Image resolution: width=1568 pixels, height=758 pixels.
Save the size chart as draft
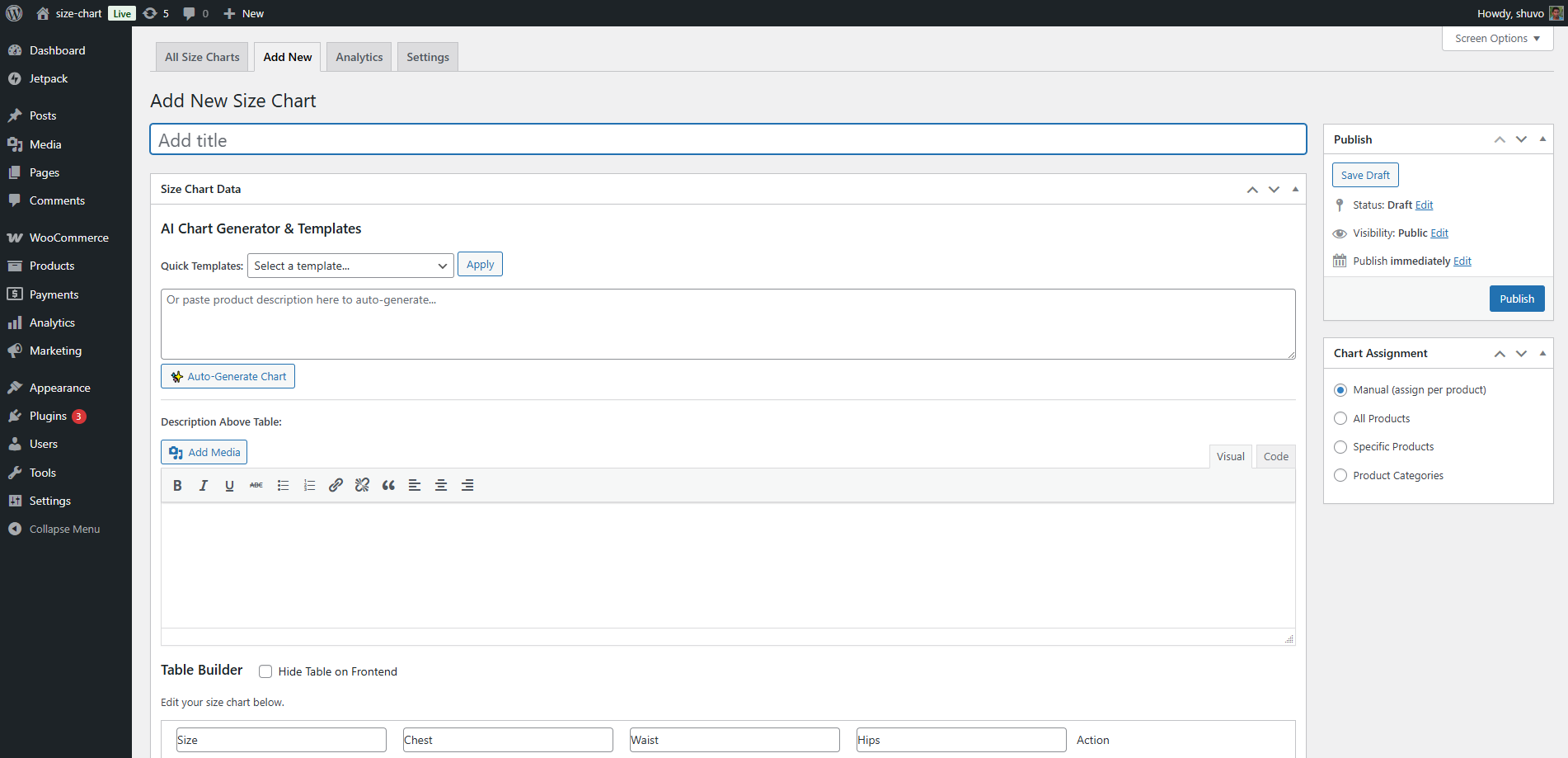click(1365, 175)
